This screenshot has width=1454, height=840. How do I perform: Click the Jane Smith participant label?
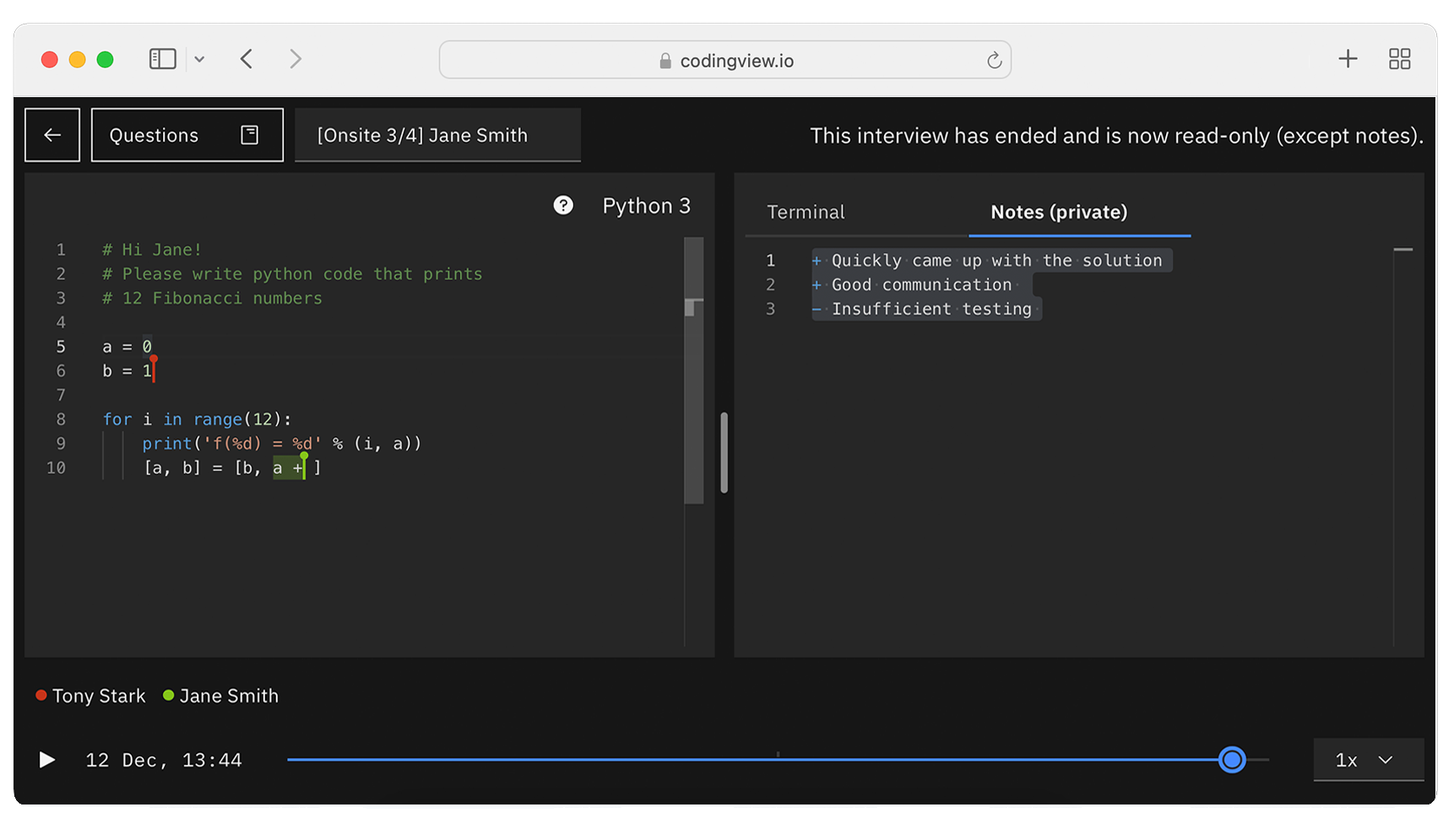point(220,696)
